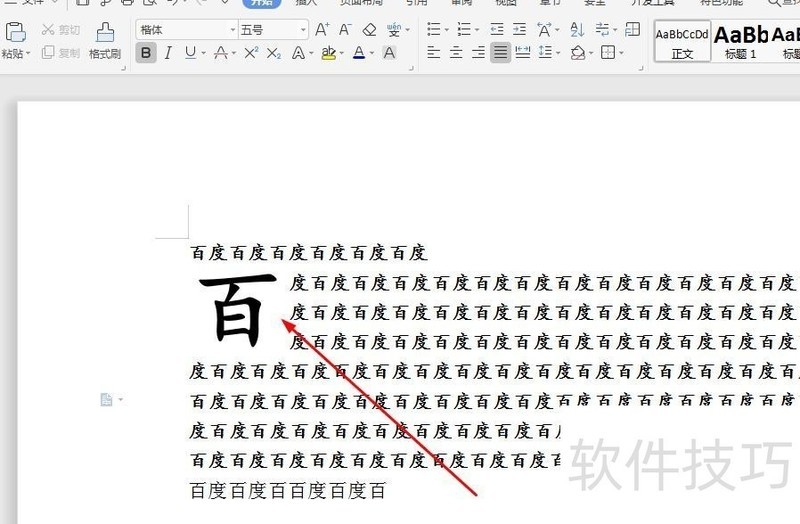Center-align the paragraph
800x524 pixels.
[456, 52]
